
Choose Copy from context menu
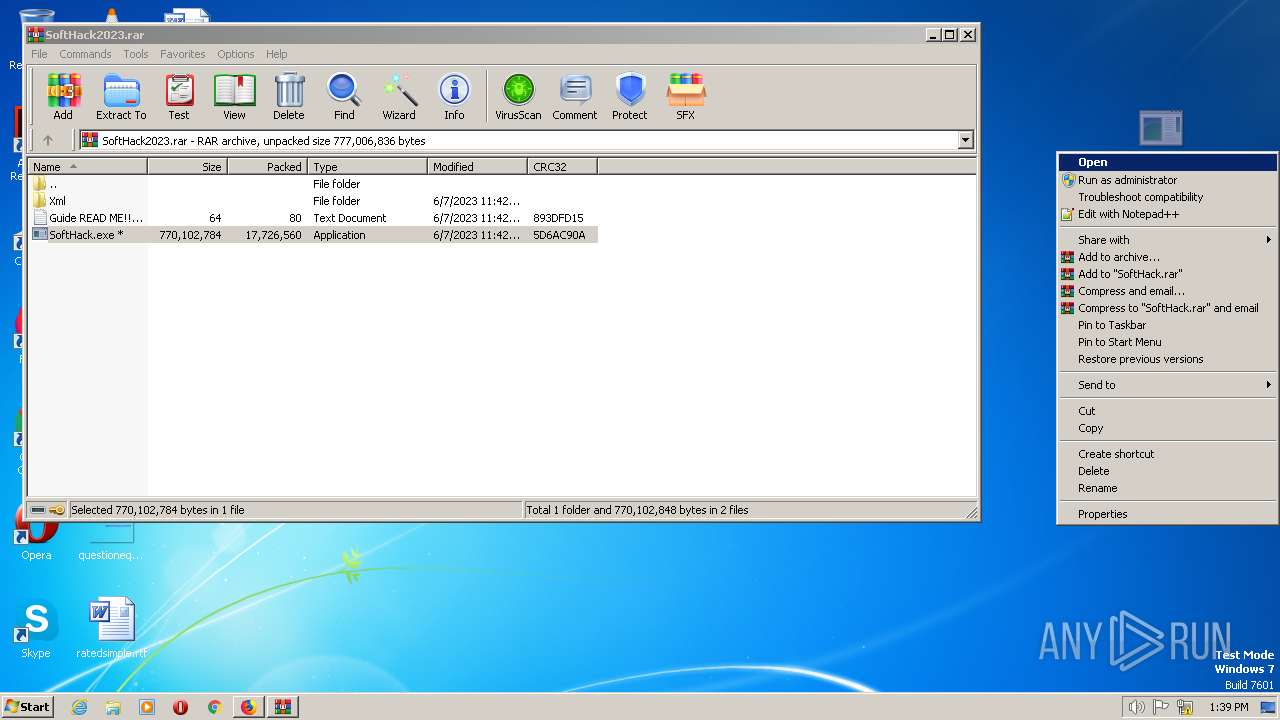point(1167,428)
